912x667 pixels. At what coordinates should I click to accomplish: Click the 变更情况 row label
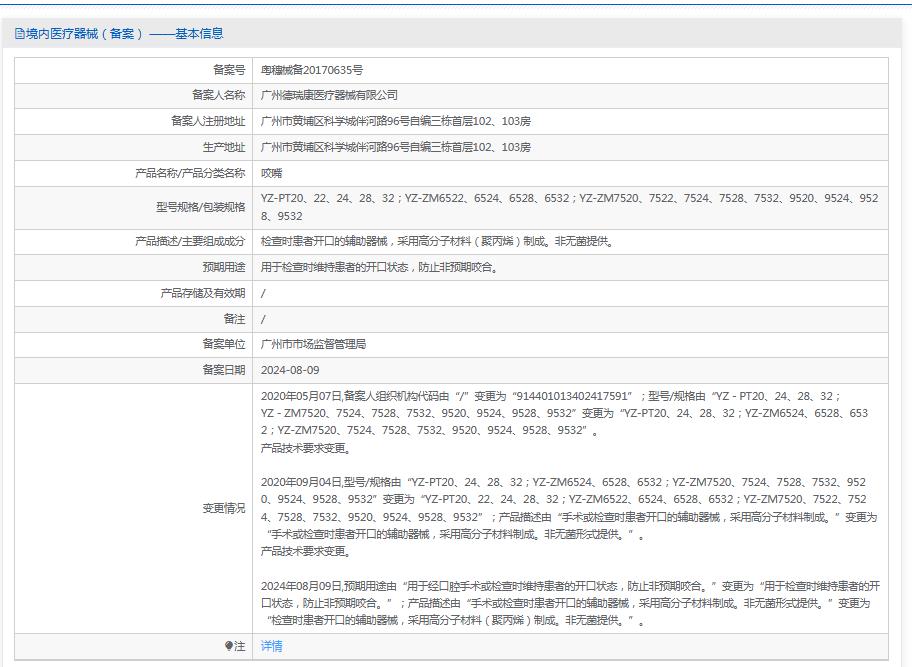coord(223,508)
